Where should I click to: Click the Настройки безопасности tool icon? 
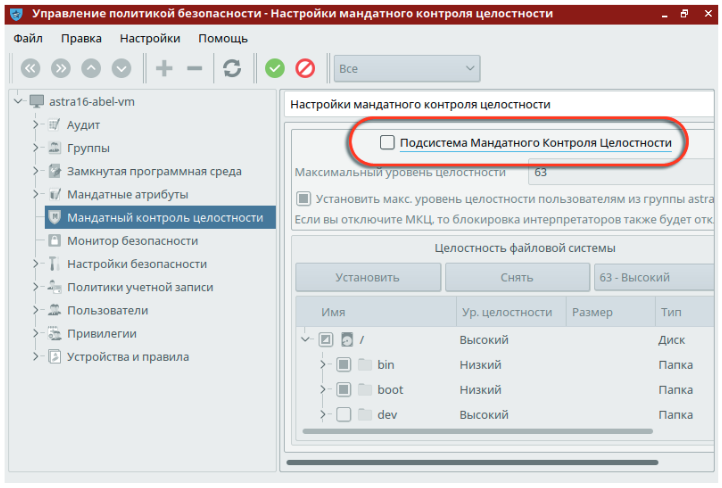[54, 264]
